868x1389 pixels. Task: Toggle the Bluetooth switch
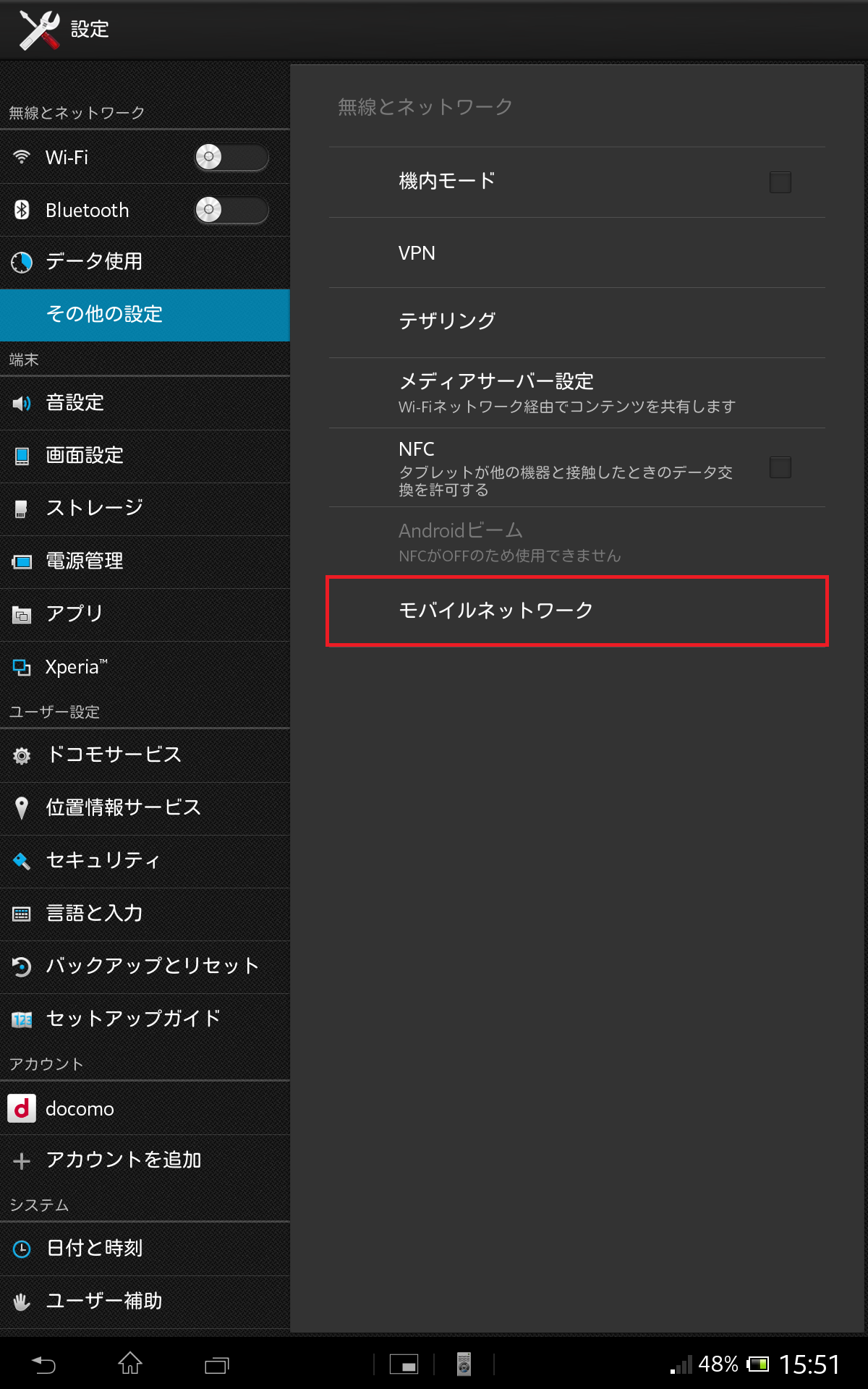tap(231, 210)
